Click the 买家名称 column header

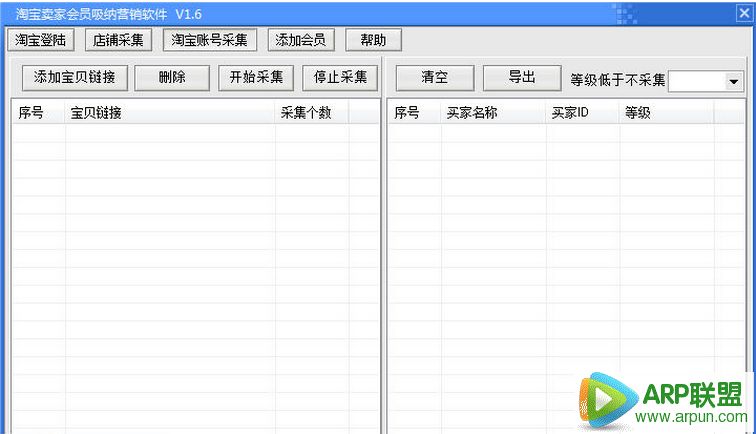(x=493, y=113)
